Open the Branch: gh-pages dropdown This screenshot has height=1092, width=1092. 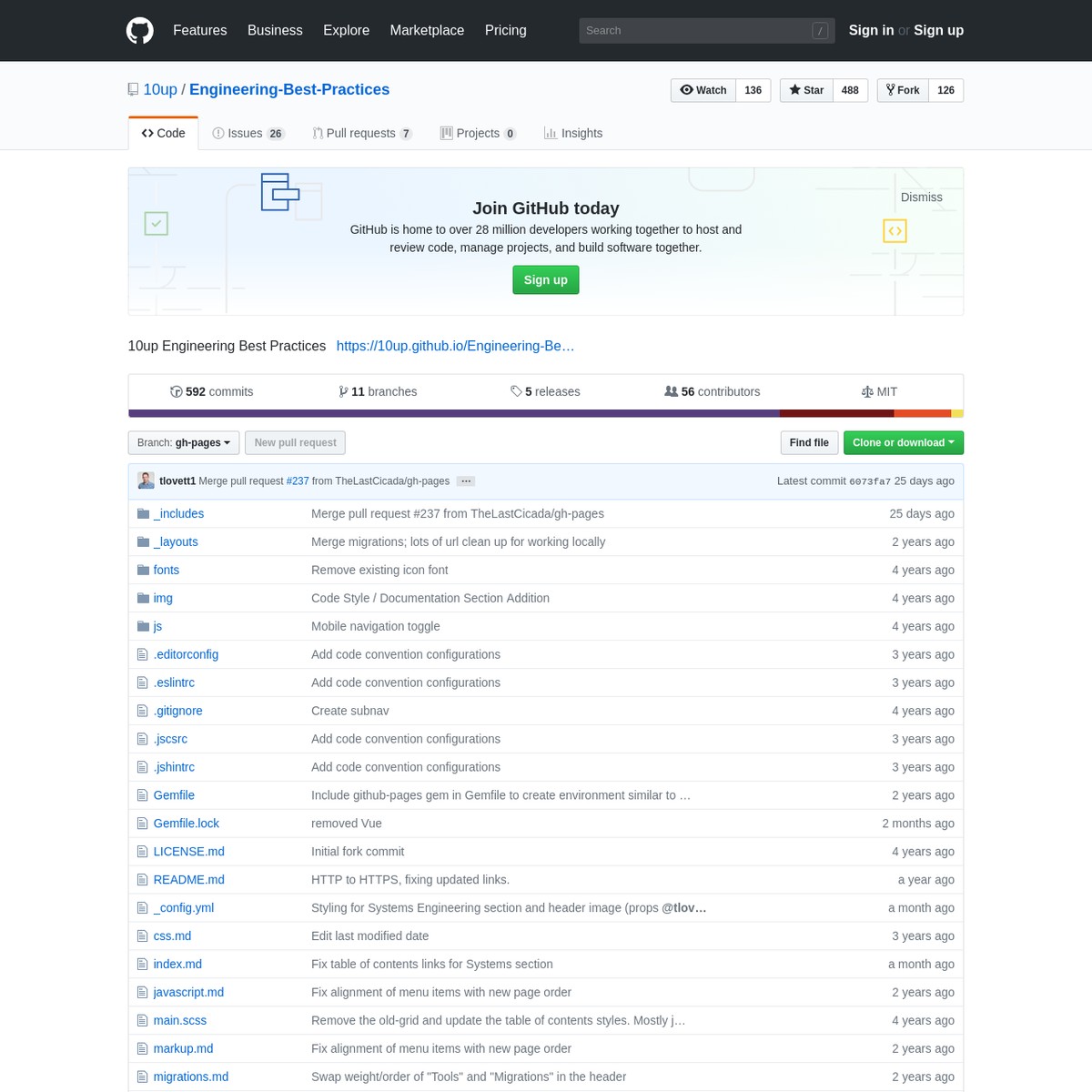[x=184, y=442]
